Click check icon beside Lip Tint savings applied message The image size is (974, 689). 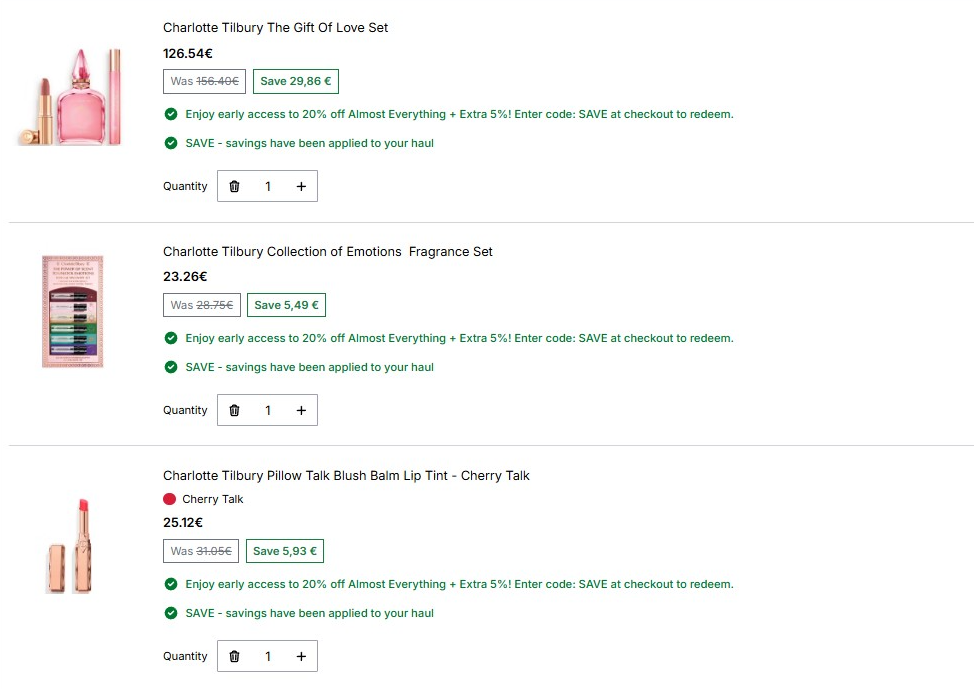(171, 613)
